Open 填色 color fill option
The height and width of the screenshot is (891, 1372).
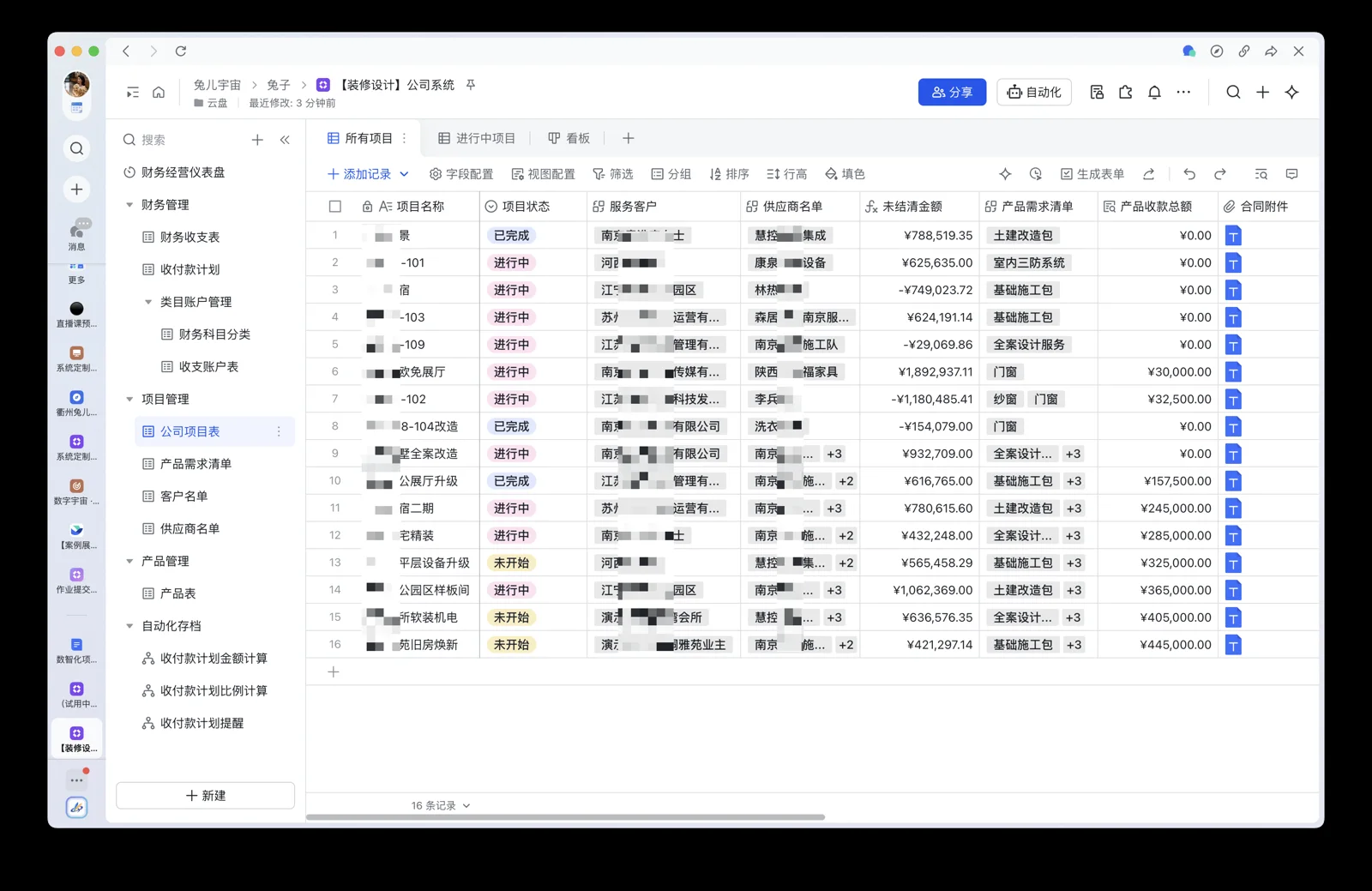[845, 174]
